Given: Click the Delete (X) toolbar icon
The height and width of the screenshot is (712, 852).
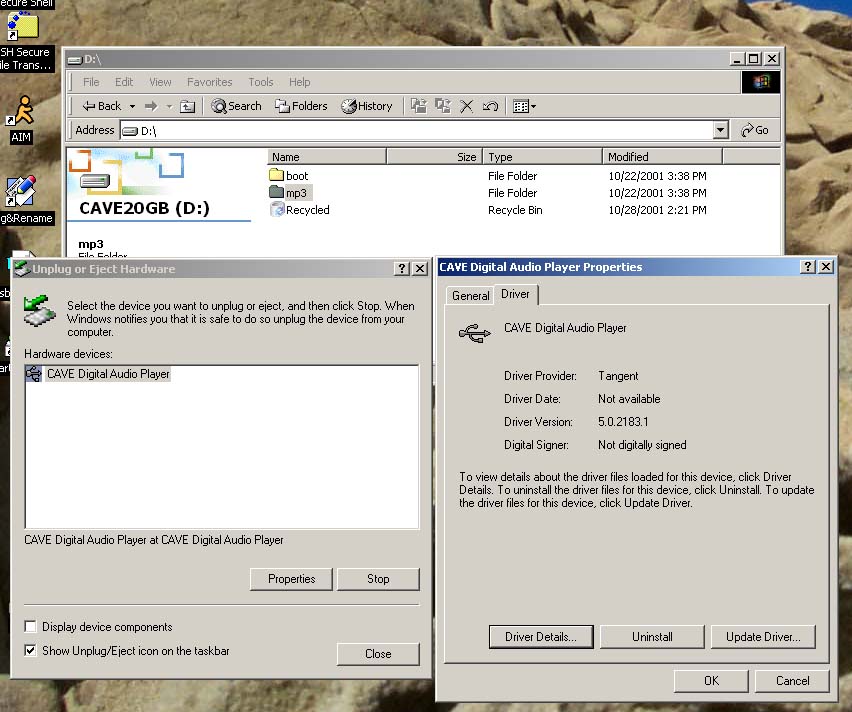Looking at the screenshot, I should click(x=466, y=106).
